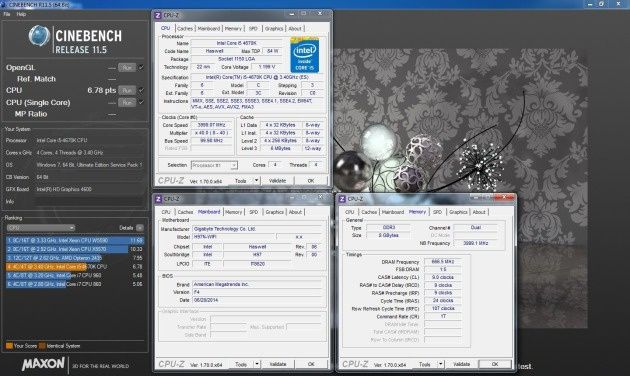
Task: Toggle the OpenGL test checkbox
Action: (141, 67)
